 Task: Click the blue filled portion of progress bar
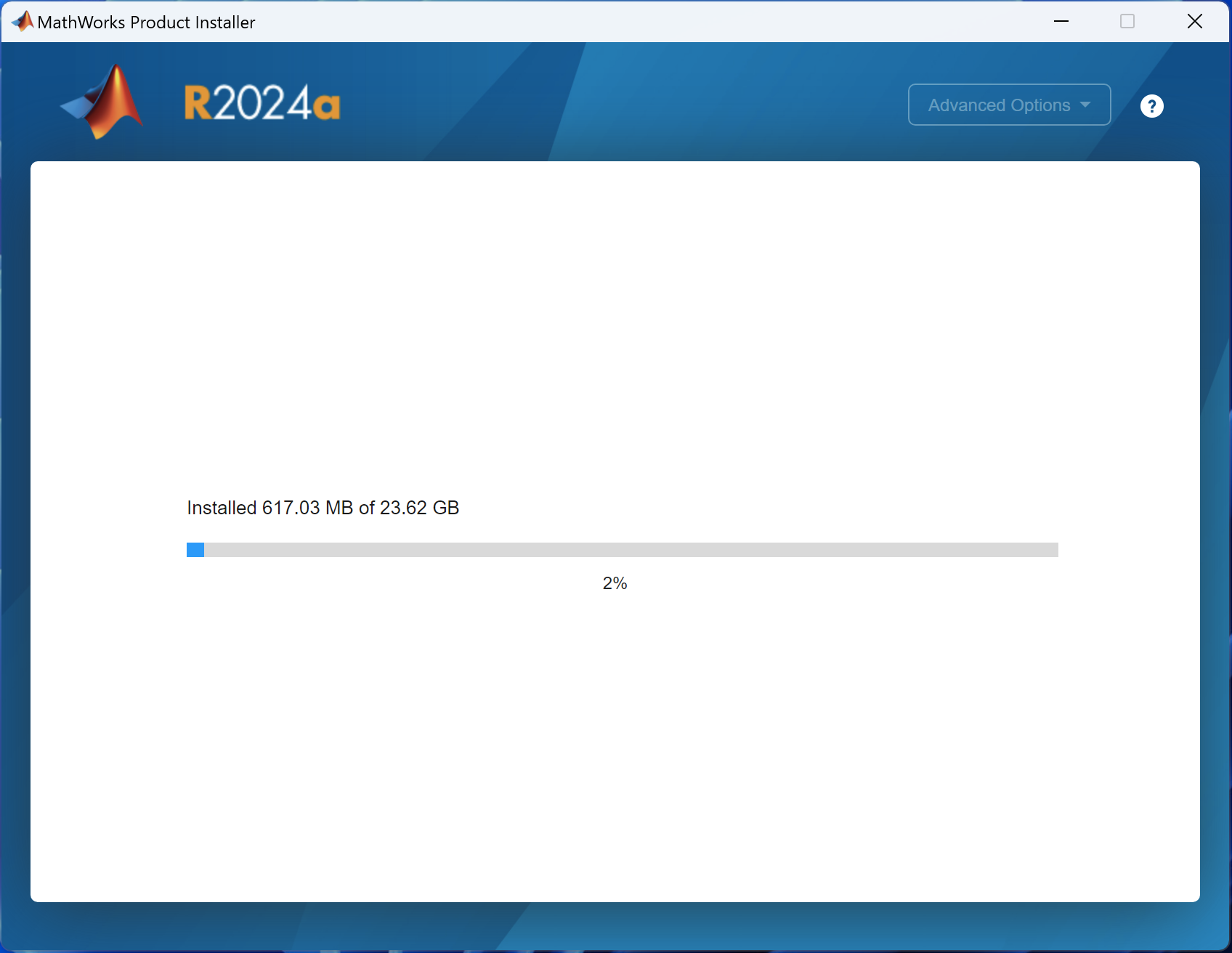(195, 550)
